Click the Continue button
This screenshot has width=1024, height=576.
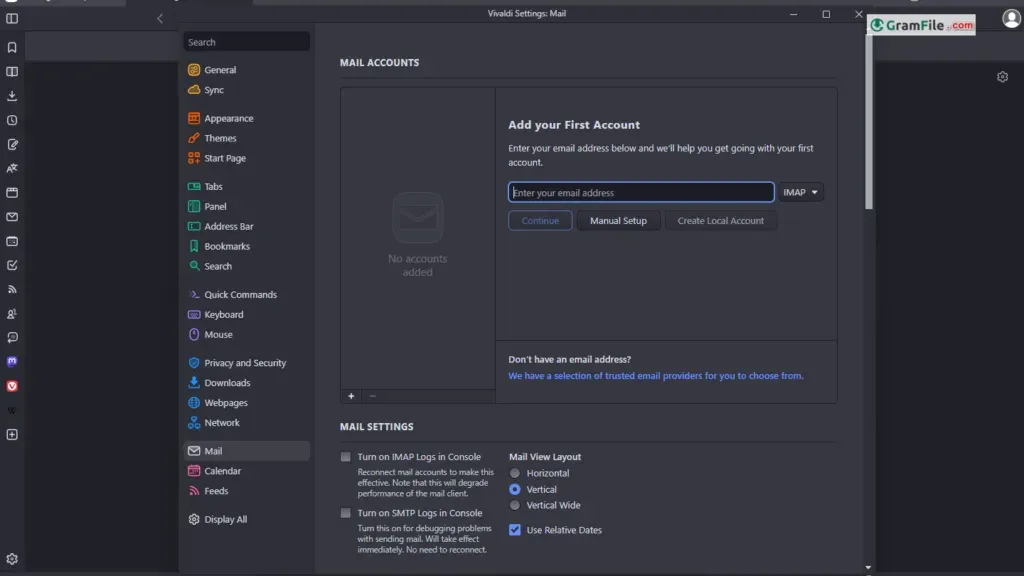point(540,221)
